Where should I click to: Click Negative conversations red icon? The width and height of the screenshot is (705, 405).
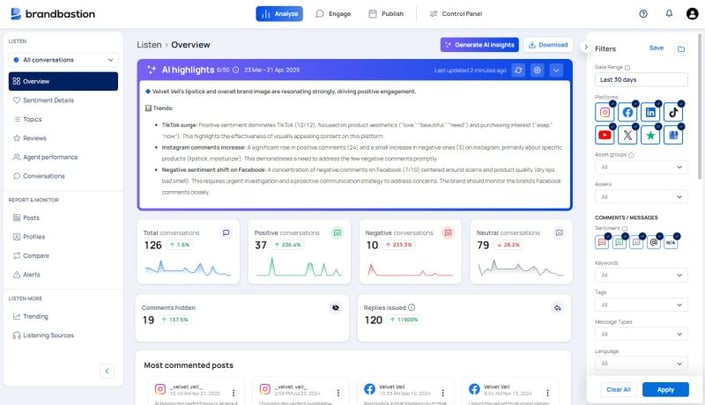point(448,233)
